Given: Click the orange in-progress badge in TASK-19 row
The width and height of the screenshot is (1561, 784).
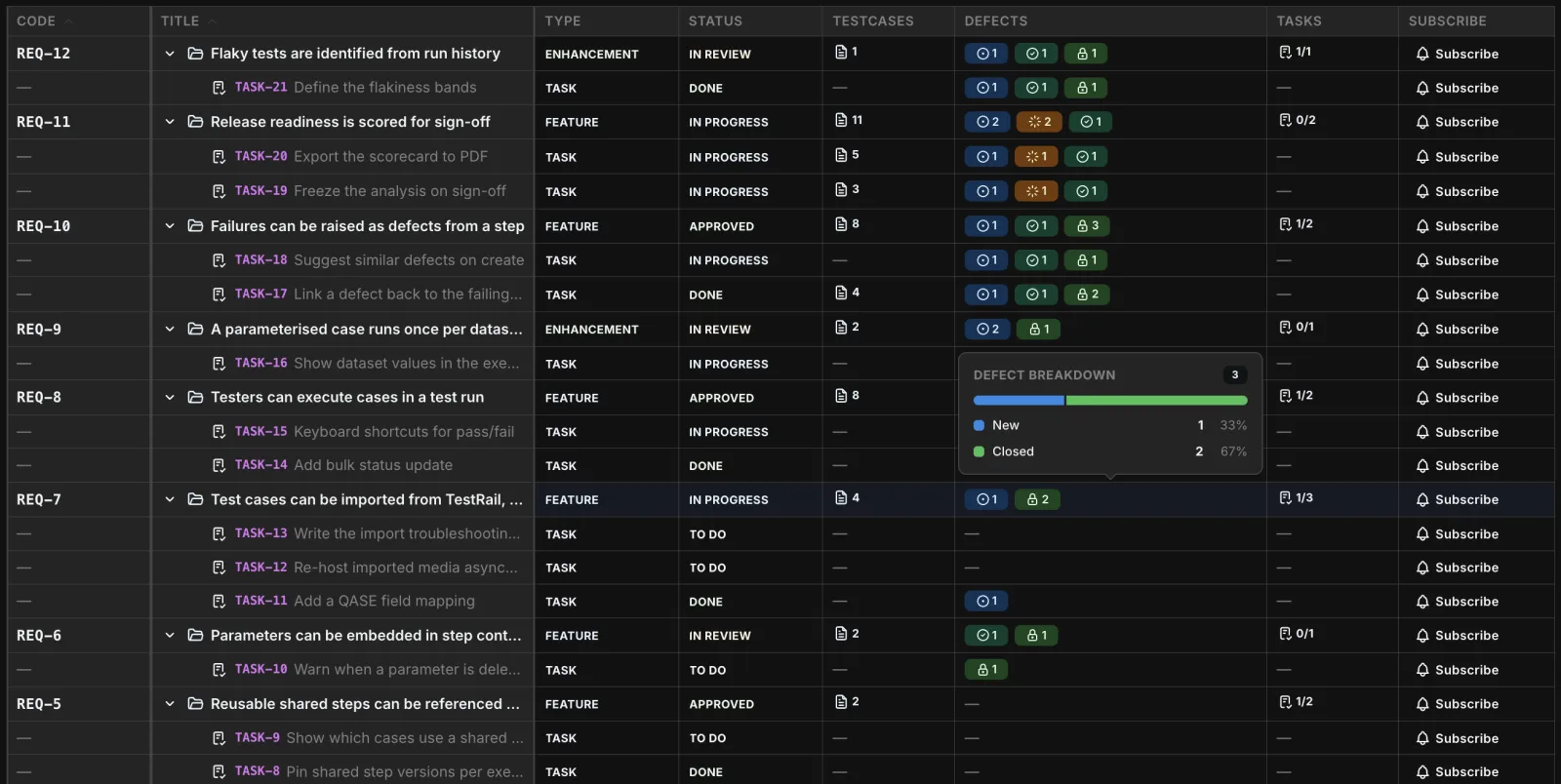Looking at the screenshot, I should click(1036, 191).
